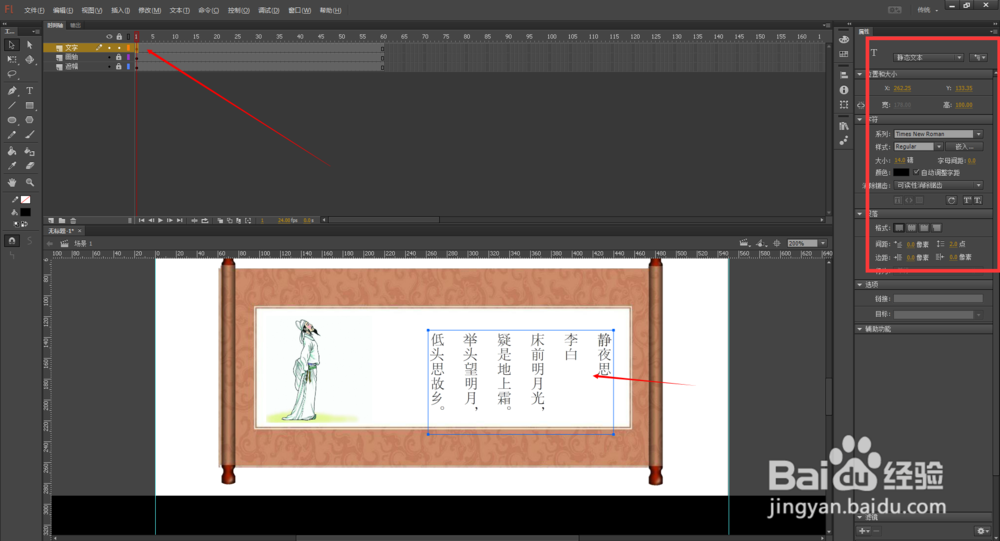Open the 文件 File menu
Viewport: 1000px width, 541px height.
tap(34, 10)
